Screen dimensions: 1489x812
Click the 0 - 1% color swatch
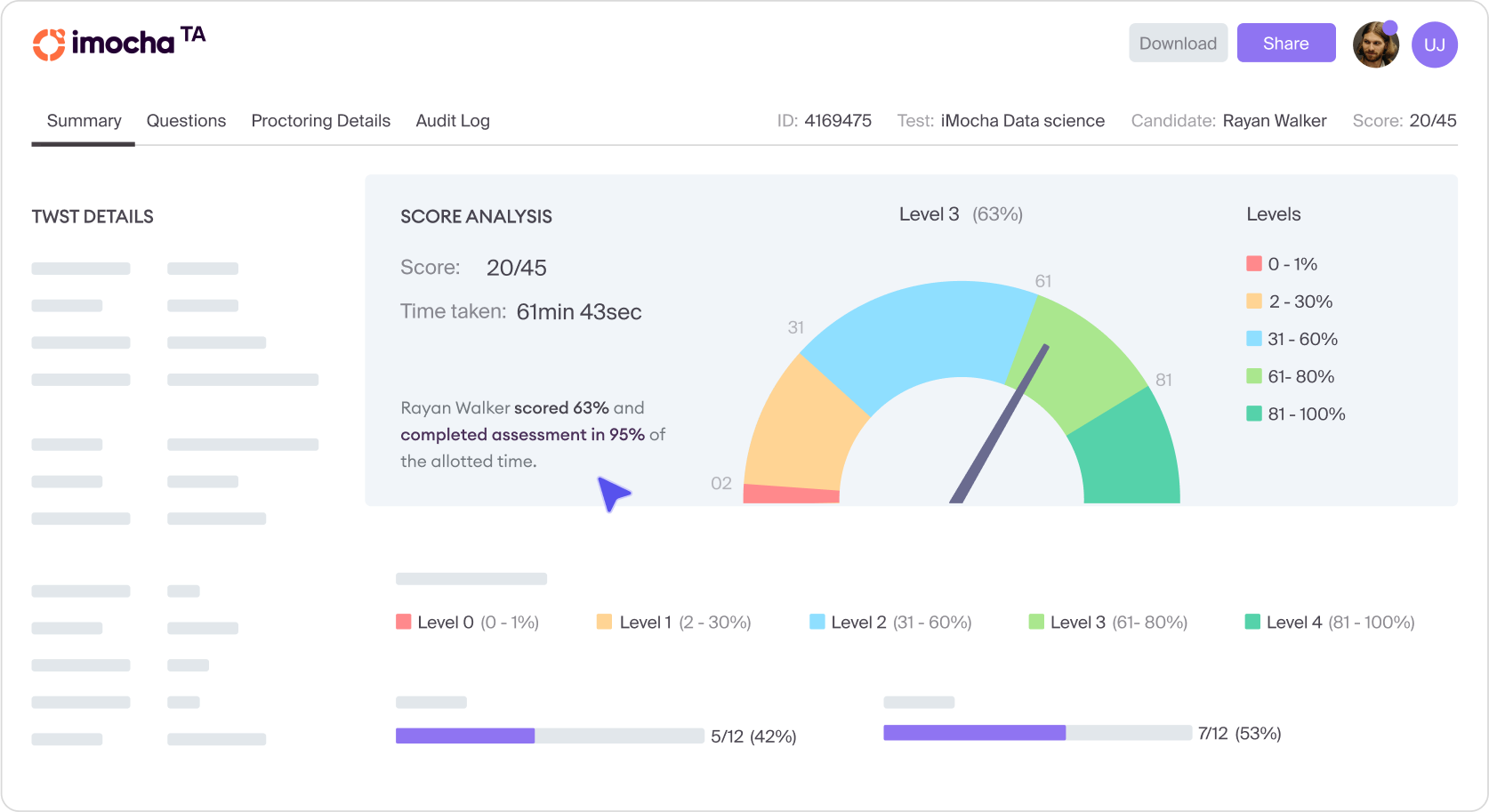(1254, 263)
